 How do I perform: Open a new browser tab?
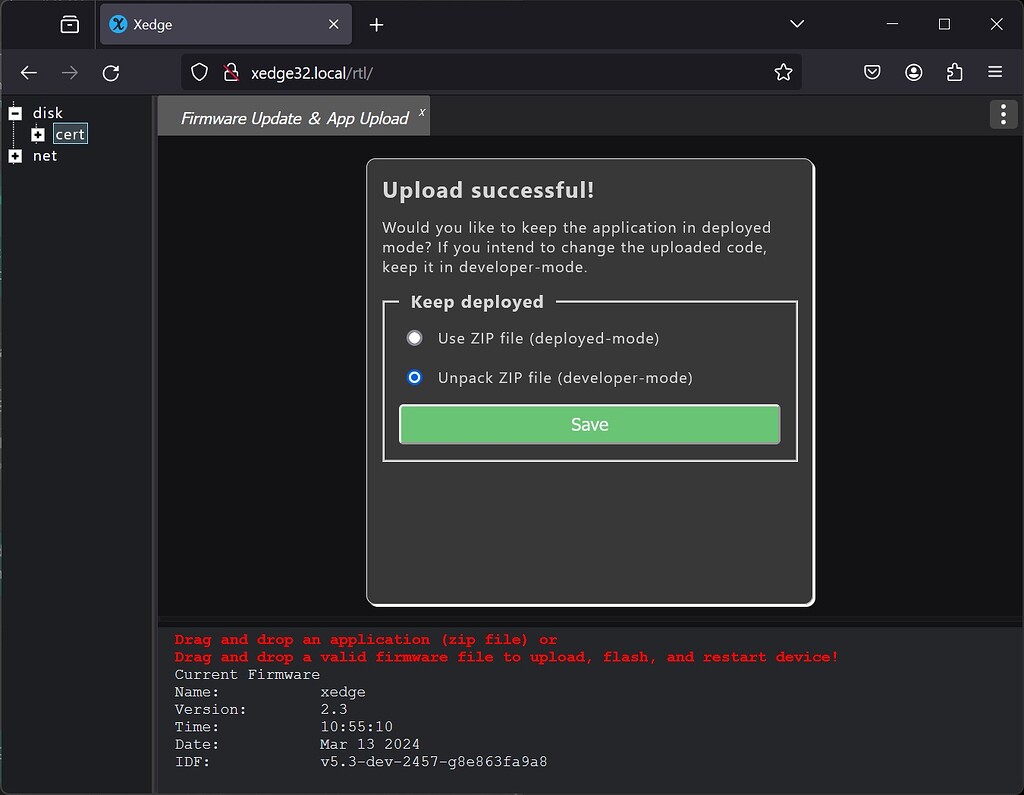point(376,25)
